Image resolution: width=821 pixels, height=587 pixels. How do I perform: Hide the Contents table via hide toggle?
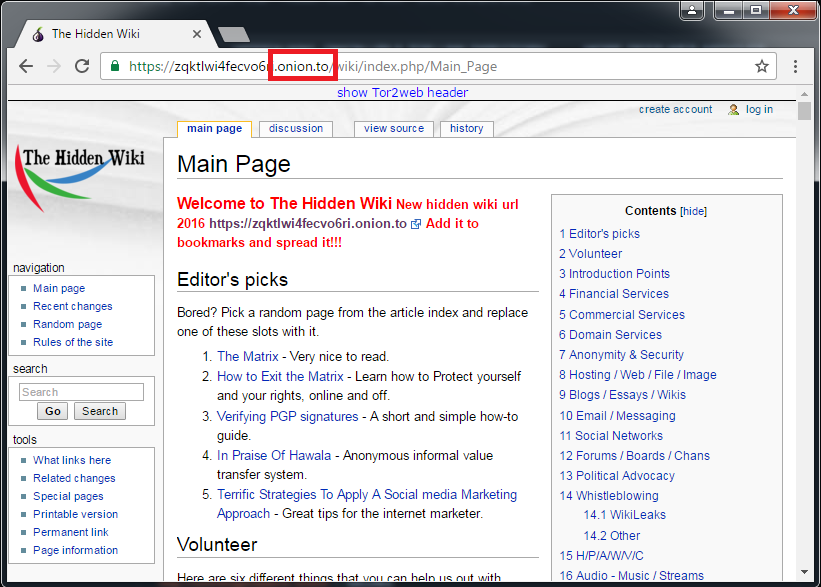pyautogui.click(x=693, y=212)
